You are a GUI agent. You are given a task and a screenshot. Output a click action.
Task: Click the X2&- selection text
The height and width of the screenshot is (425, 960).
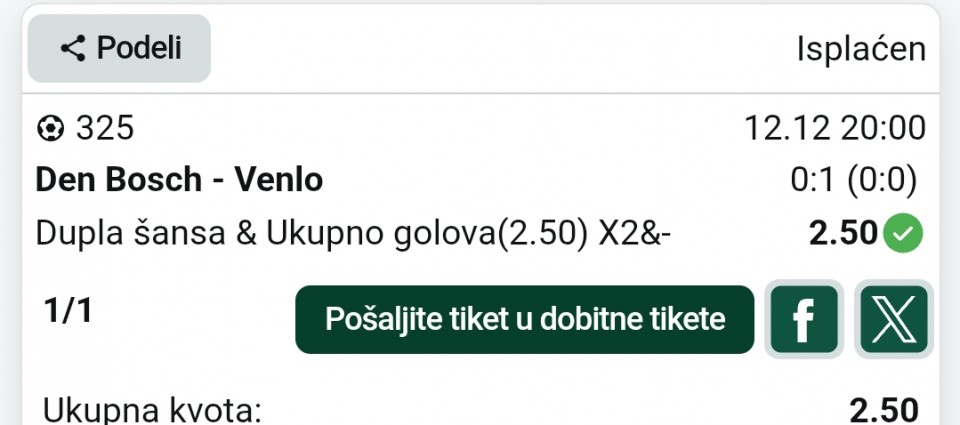[x=635, y=234]
